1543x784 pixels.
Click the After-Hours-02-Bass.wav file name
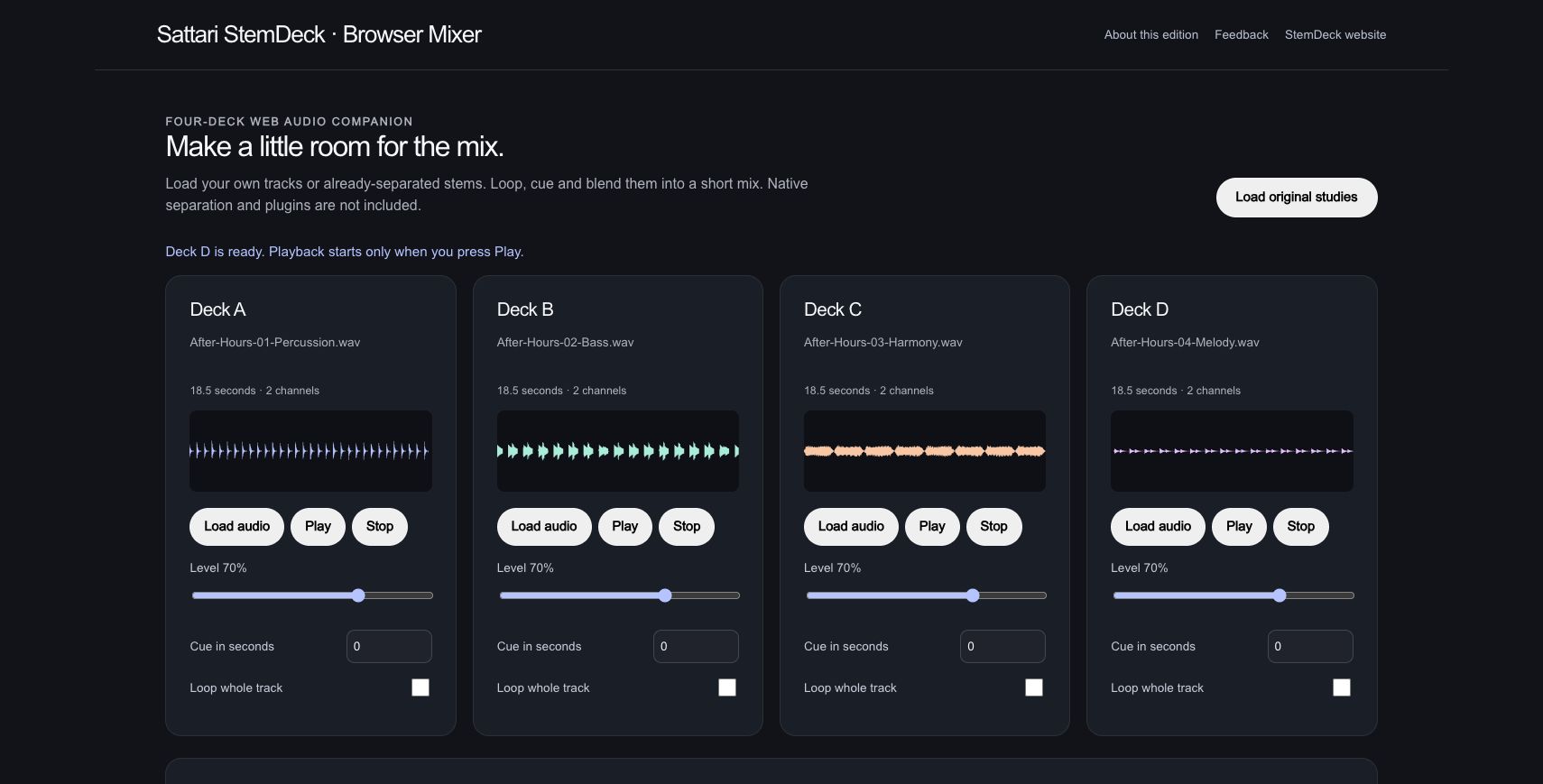[x=566, y=342]
